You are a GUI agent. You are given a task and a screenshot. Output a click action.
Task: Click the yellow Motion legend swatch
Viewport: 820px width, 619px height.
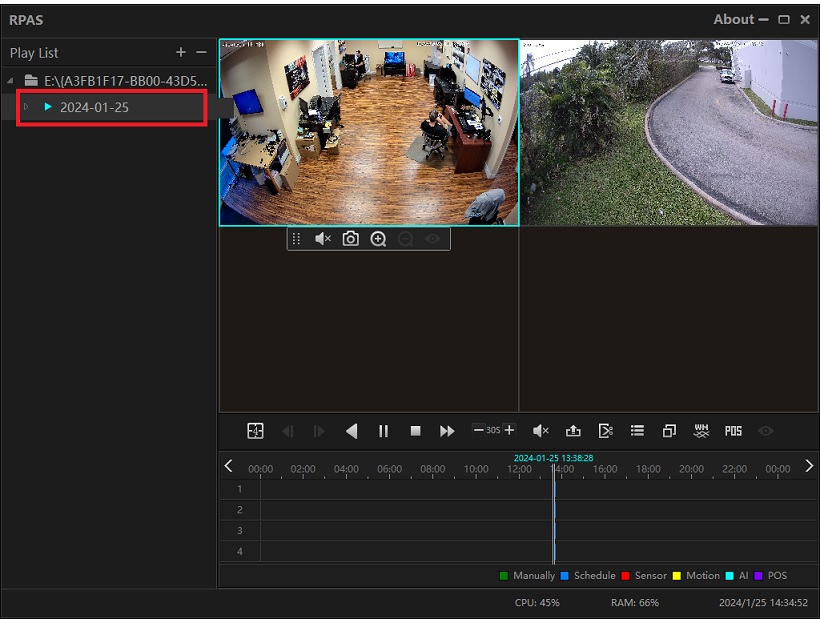pos(677,576)
